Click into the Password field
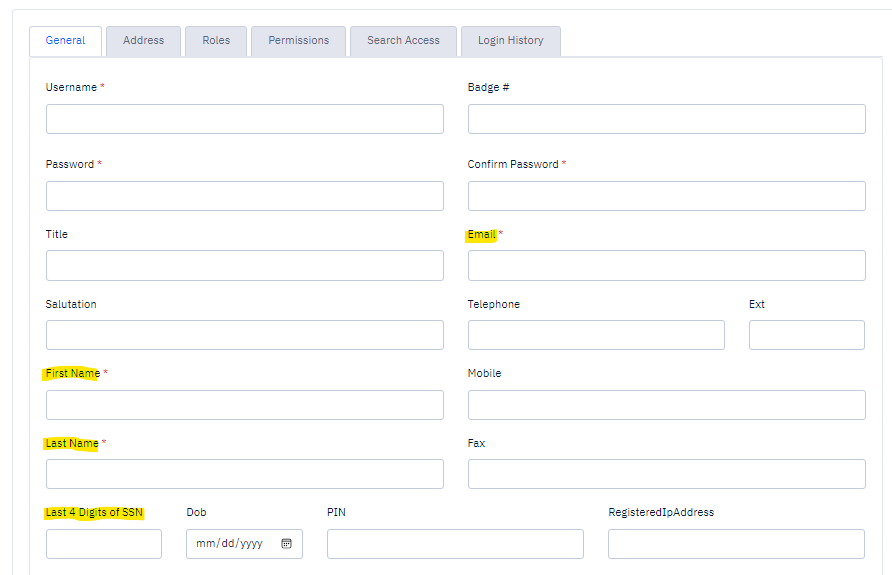 244,196
